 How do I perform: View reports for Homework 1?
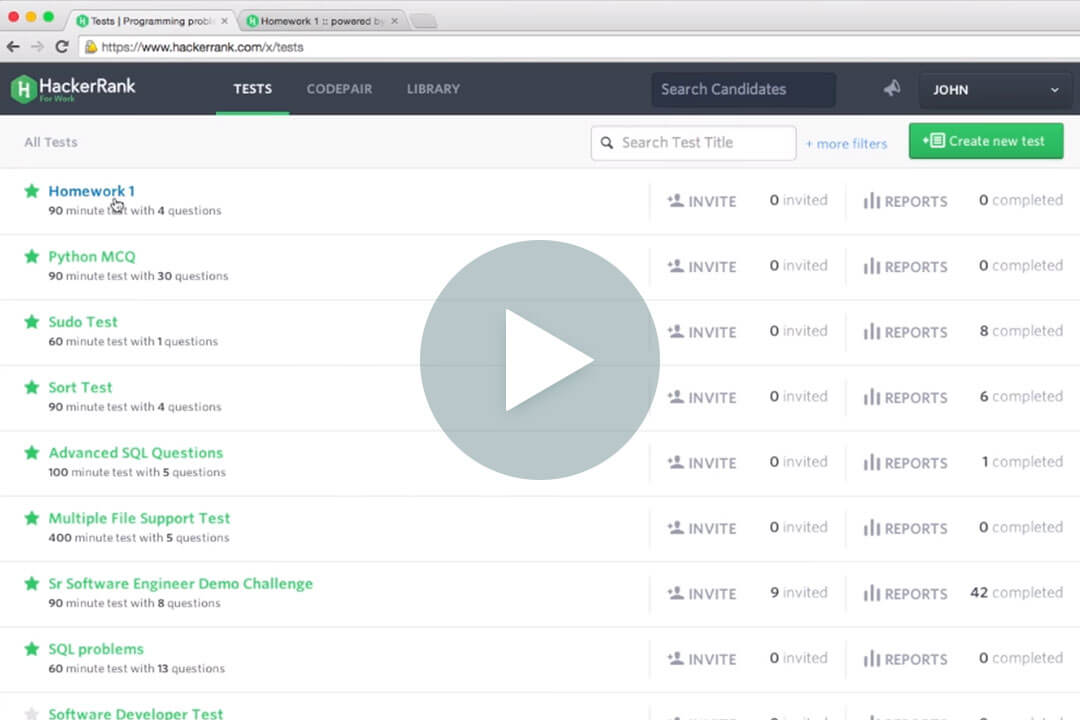click(x=905, y=201)
